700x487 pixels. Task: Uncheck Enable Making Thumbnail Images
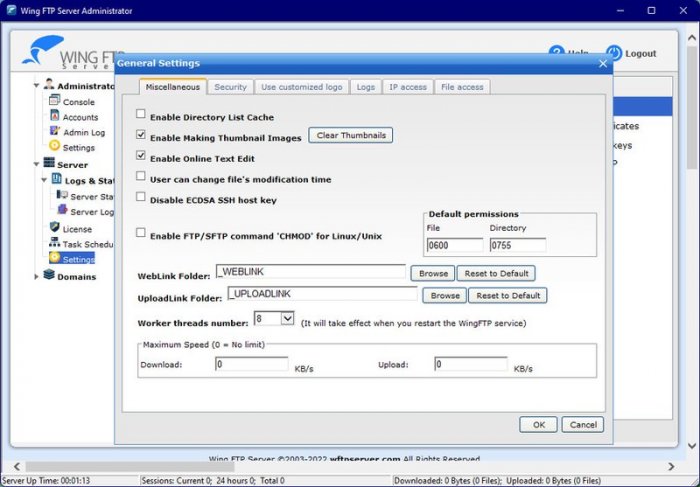pyautogui.click(x=141, y=136)
